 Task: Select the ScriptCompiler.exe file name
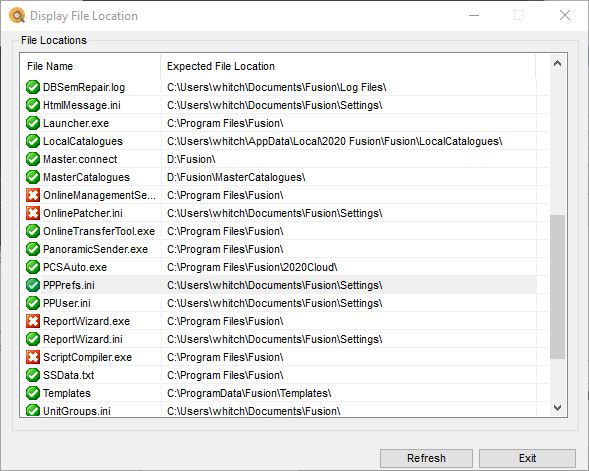pyautogui.click(x=87, y=358)
